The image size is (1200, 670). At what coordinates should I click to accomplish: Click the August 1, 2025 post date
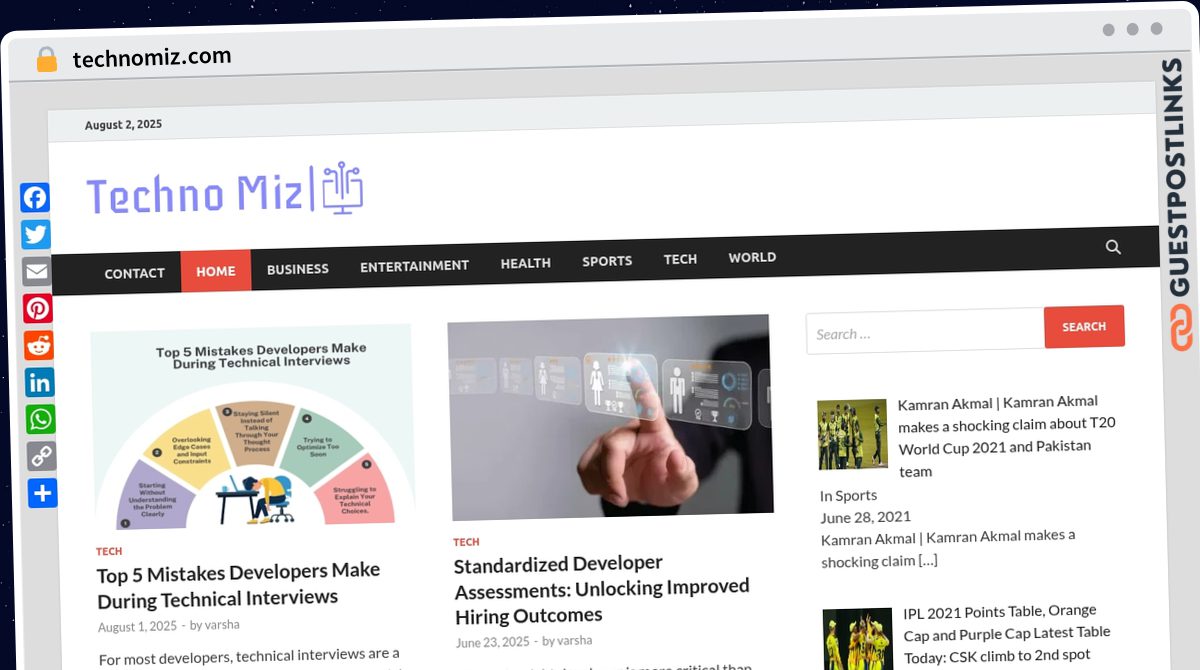click(137, 627)
